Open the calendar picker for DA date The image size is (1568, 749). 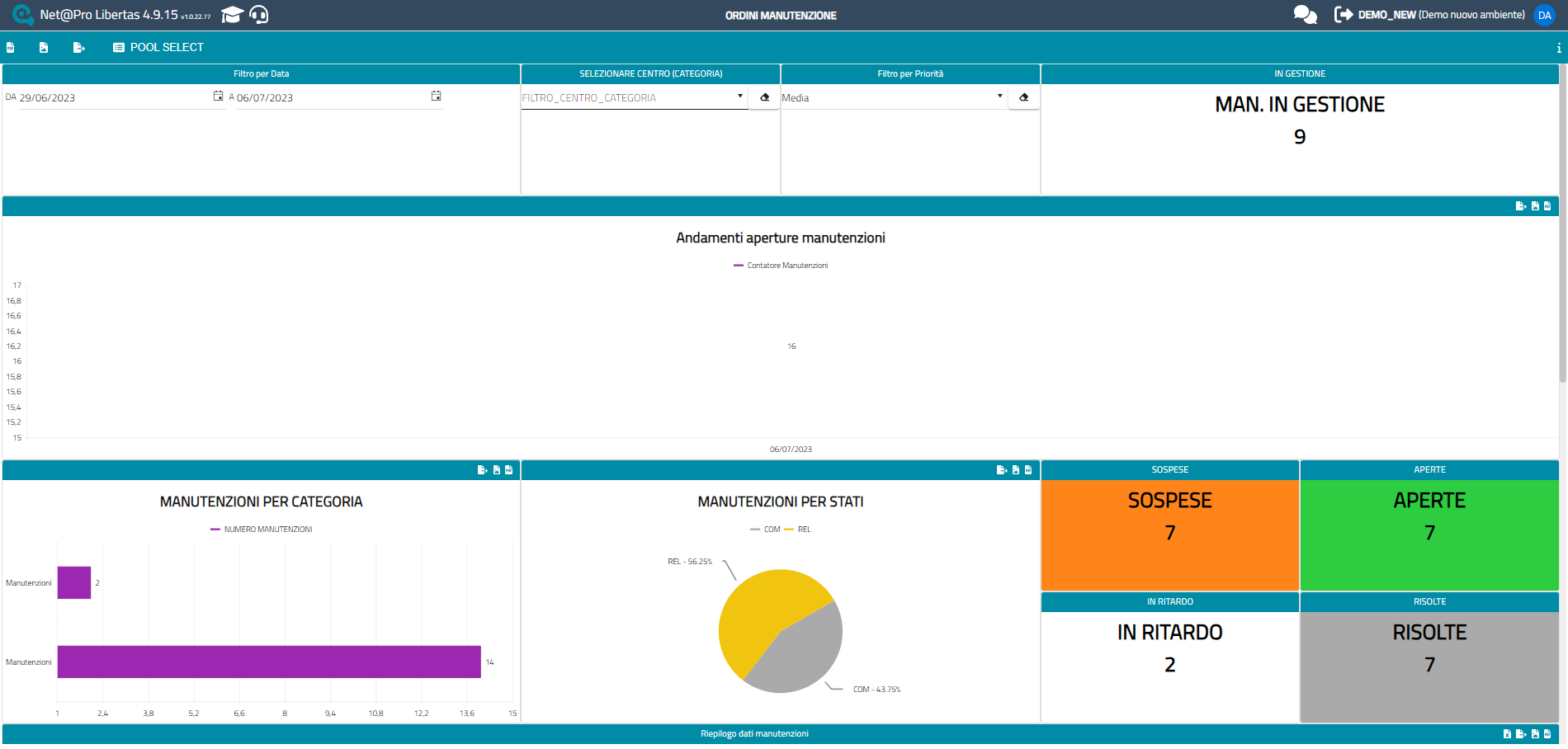[218, 97]
